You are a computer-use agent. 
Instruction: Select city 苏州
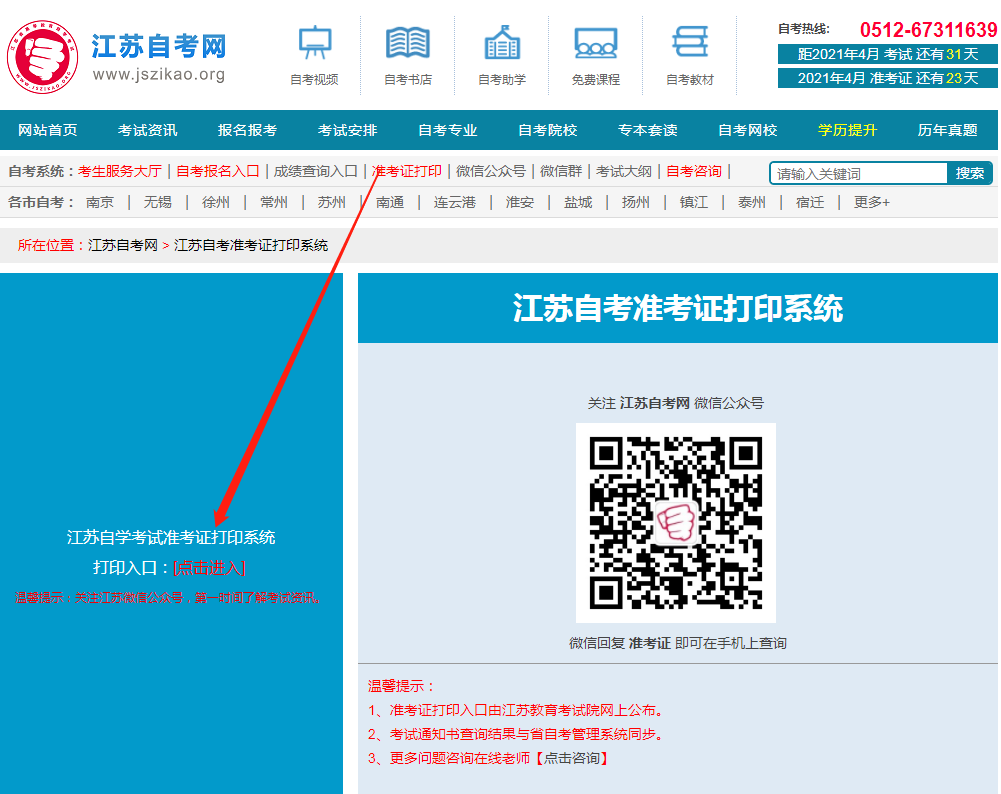pyautogui.click(x=332, y=202)
